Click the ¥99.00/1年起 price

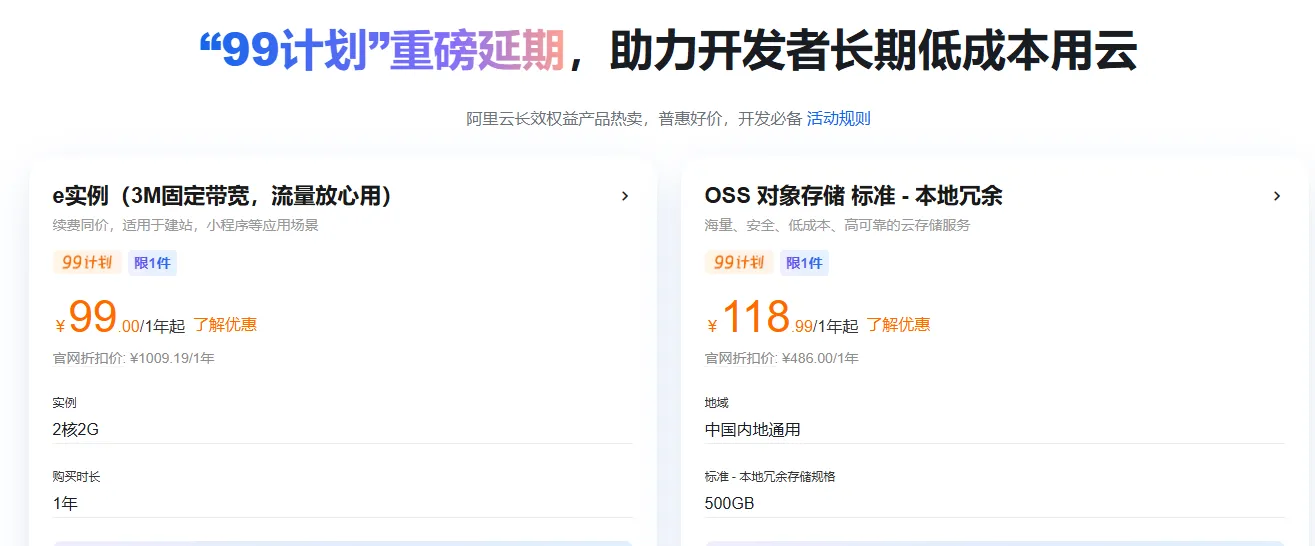[x=121, y=319]
